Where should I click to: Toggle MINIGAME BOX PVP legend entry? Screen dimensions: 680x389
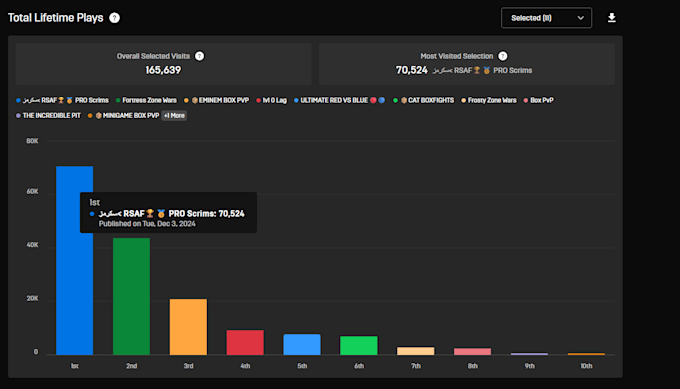click(x=124, y=115)
